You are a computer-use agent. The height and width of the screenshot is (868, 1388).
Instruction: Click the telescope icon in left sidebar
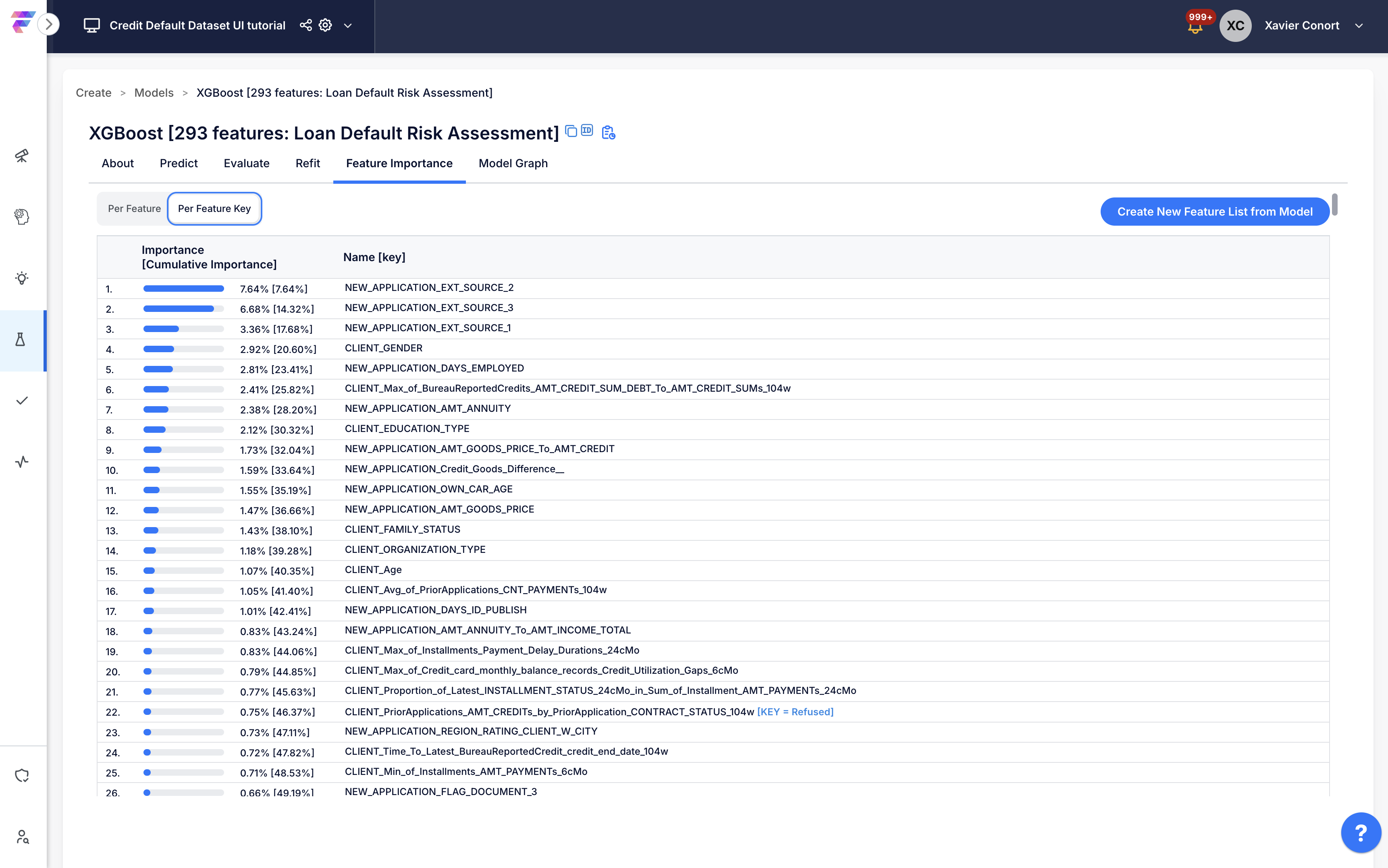21,156
